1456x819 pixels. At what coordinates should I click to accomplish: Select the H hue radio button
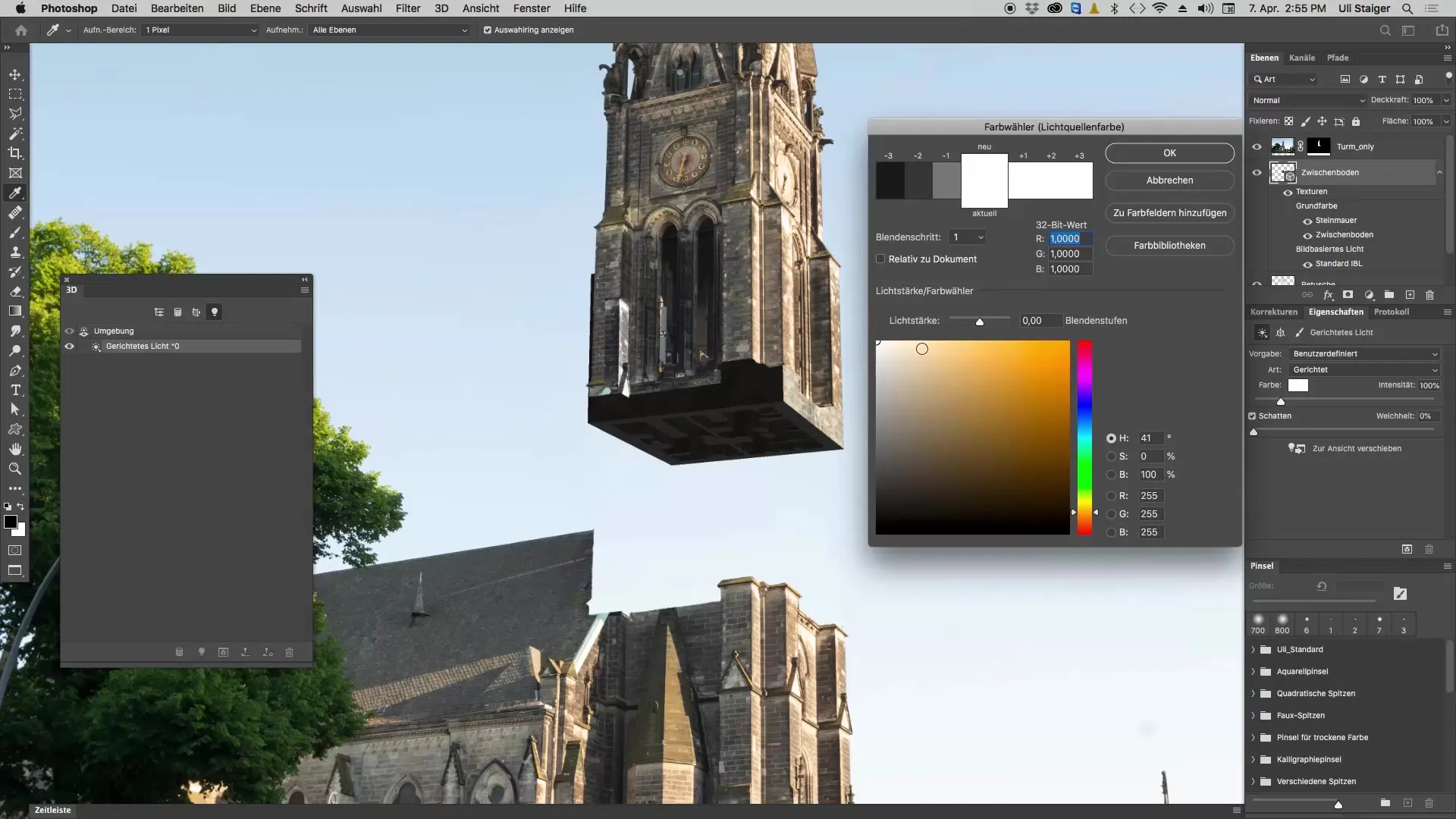(x=1111, y=438)
